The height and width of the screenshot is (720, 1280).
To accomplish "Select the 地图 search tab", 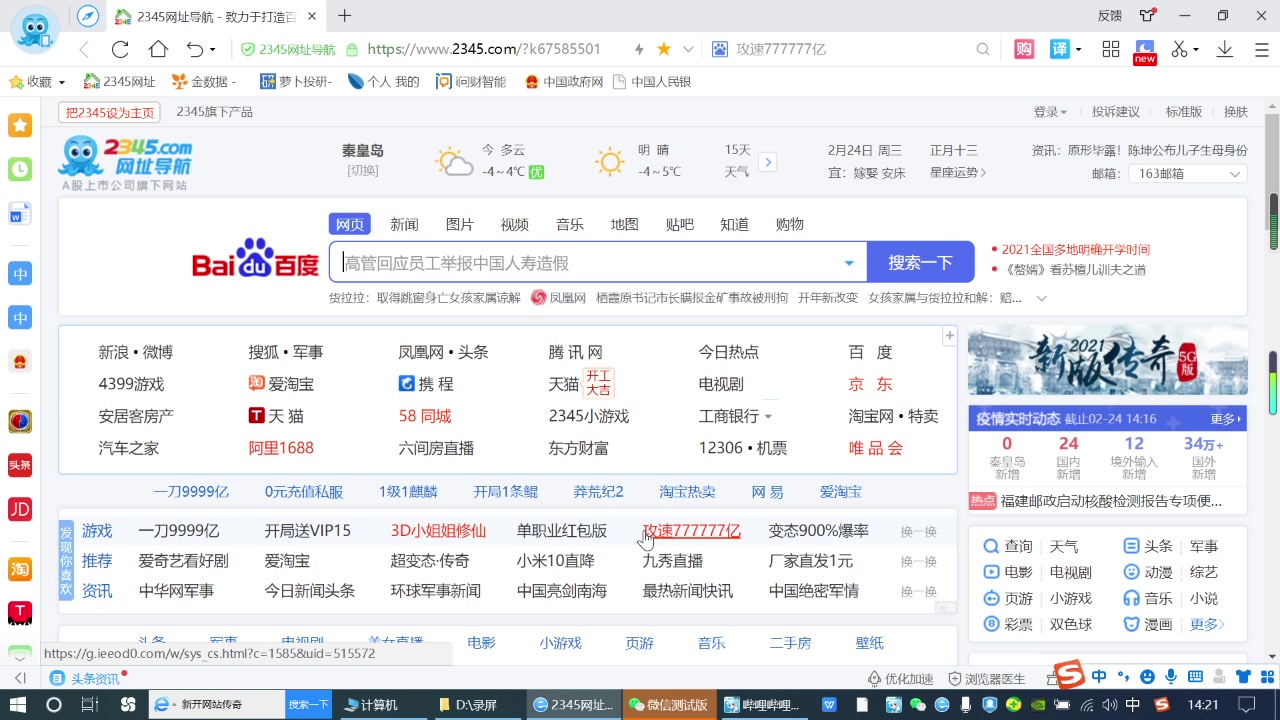I will [x=624, y=224].
